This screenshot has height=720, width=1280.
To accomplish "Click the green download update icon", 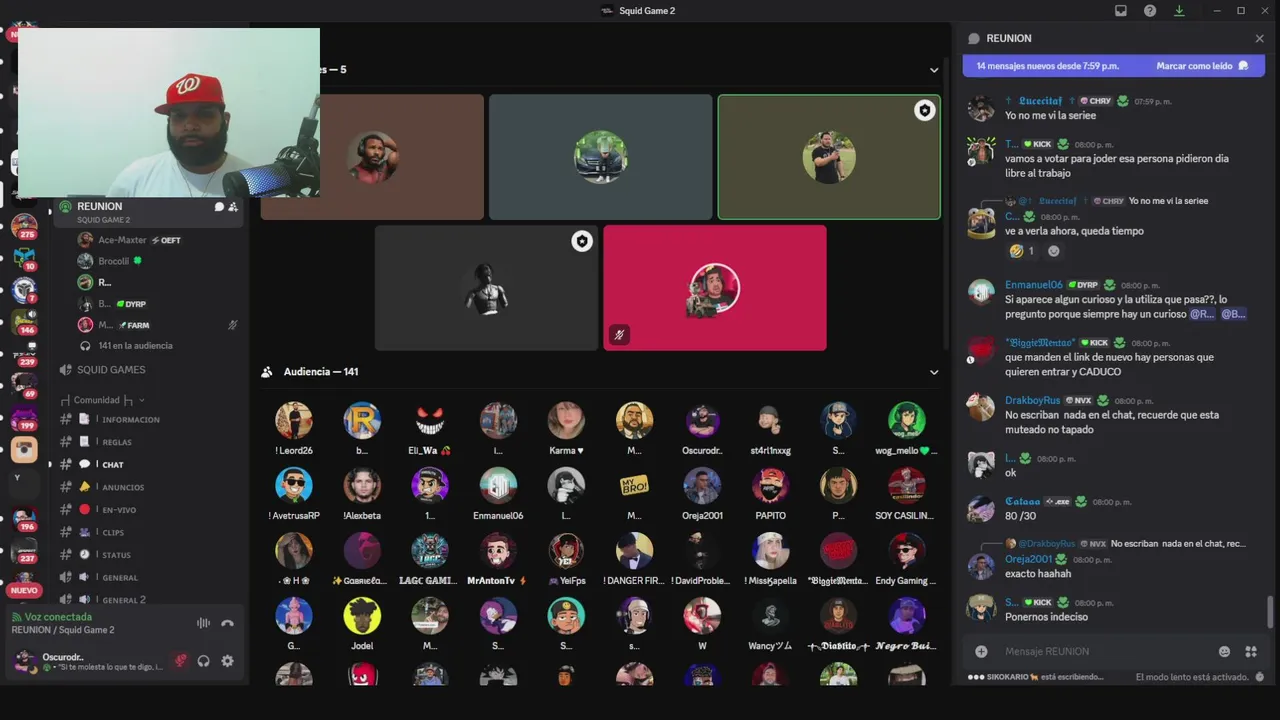I will point(1179,11).
